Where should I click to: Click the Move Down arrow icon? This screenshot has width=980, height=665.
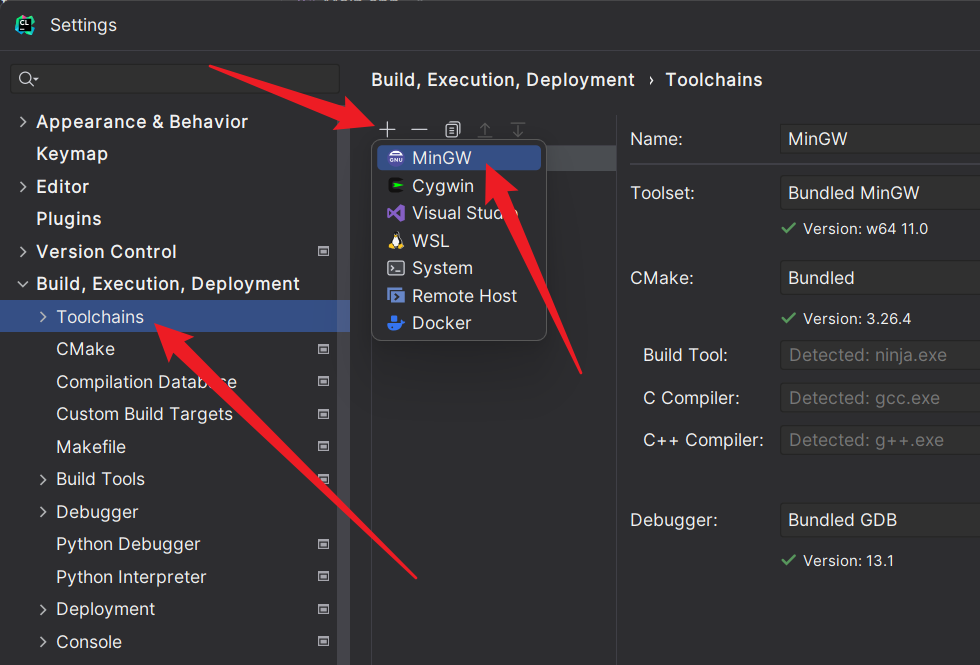coord(518,130)
